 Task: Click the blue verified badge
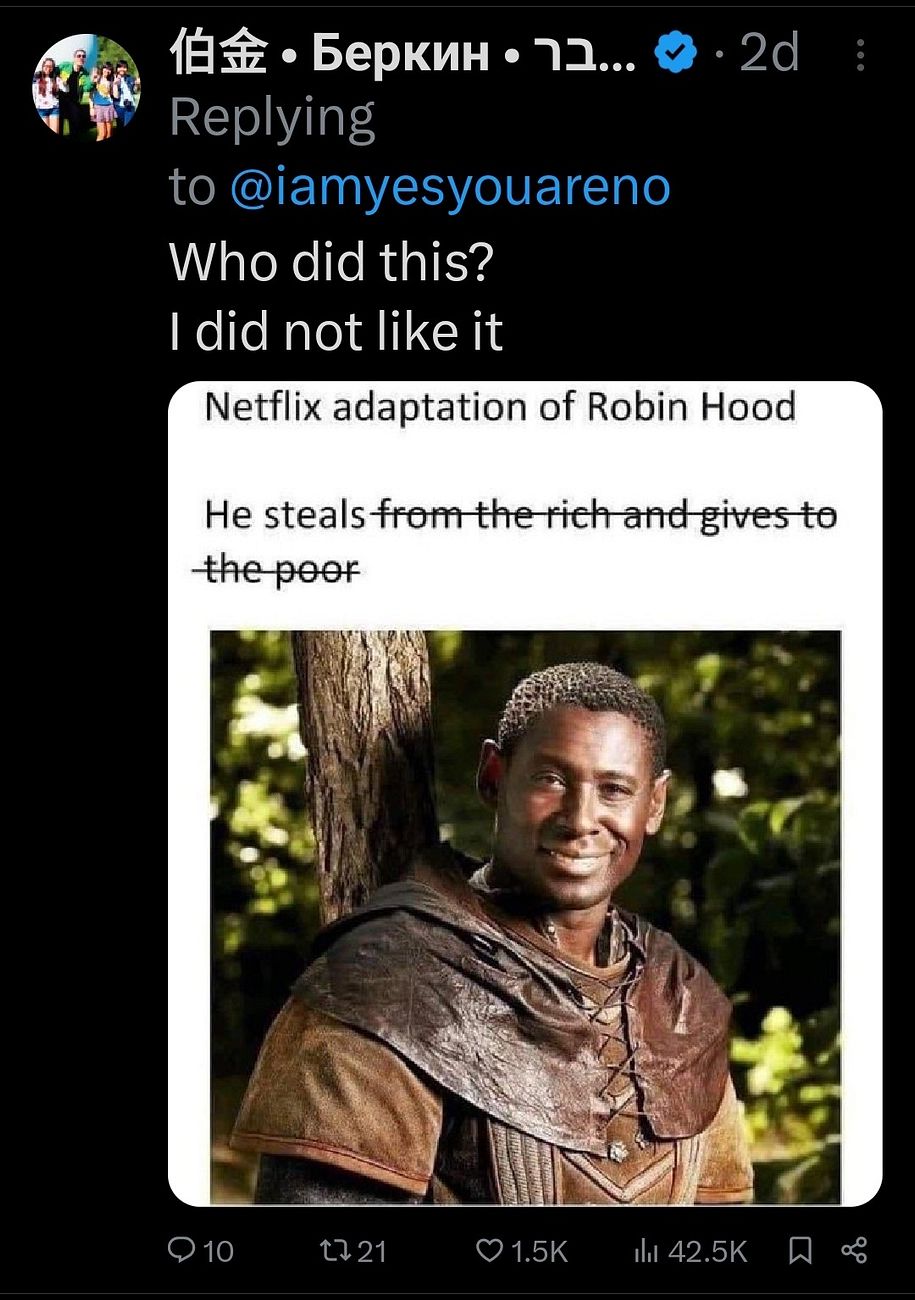676,55
